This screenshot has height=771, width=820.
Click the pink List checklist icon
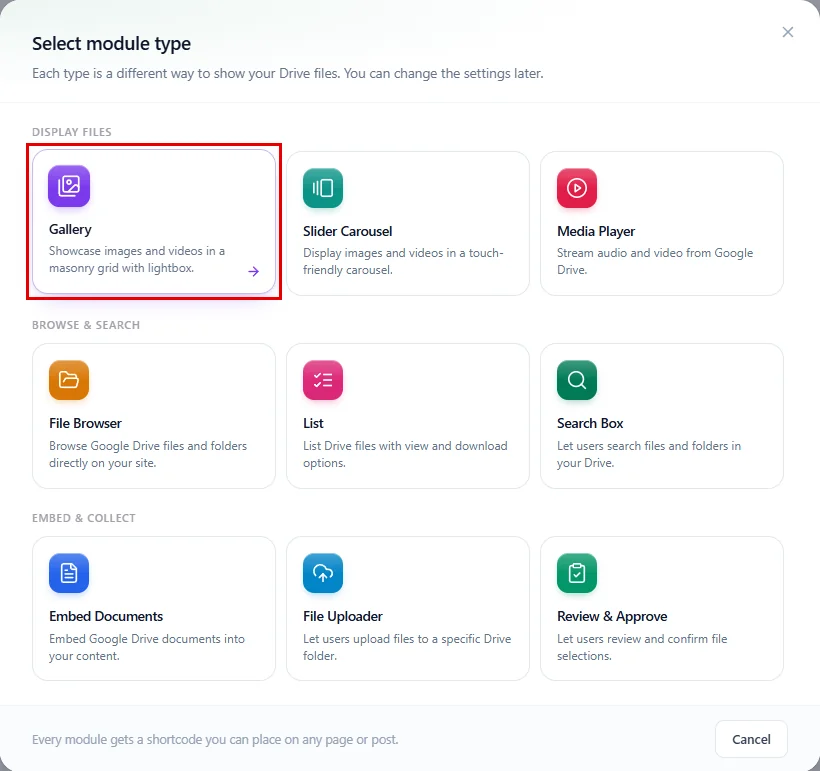pyautogui.click(x=323, y=380)
